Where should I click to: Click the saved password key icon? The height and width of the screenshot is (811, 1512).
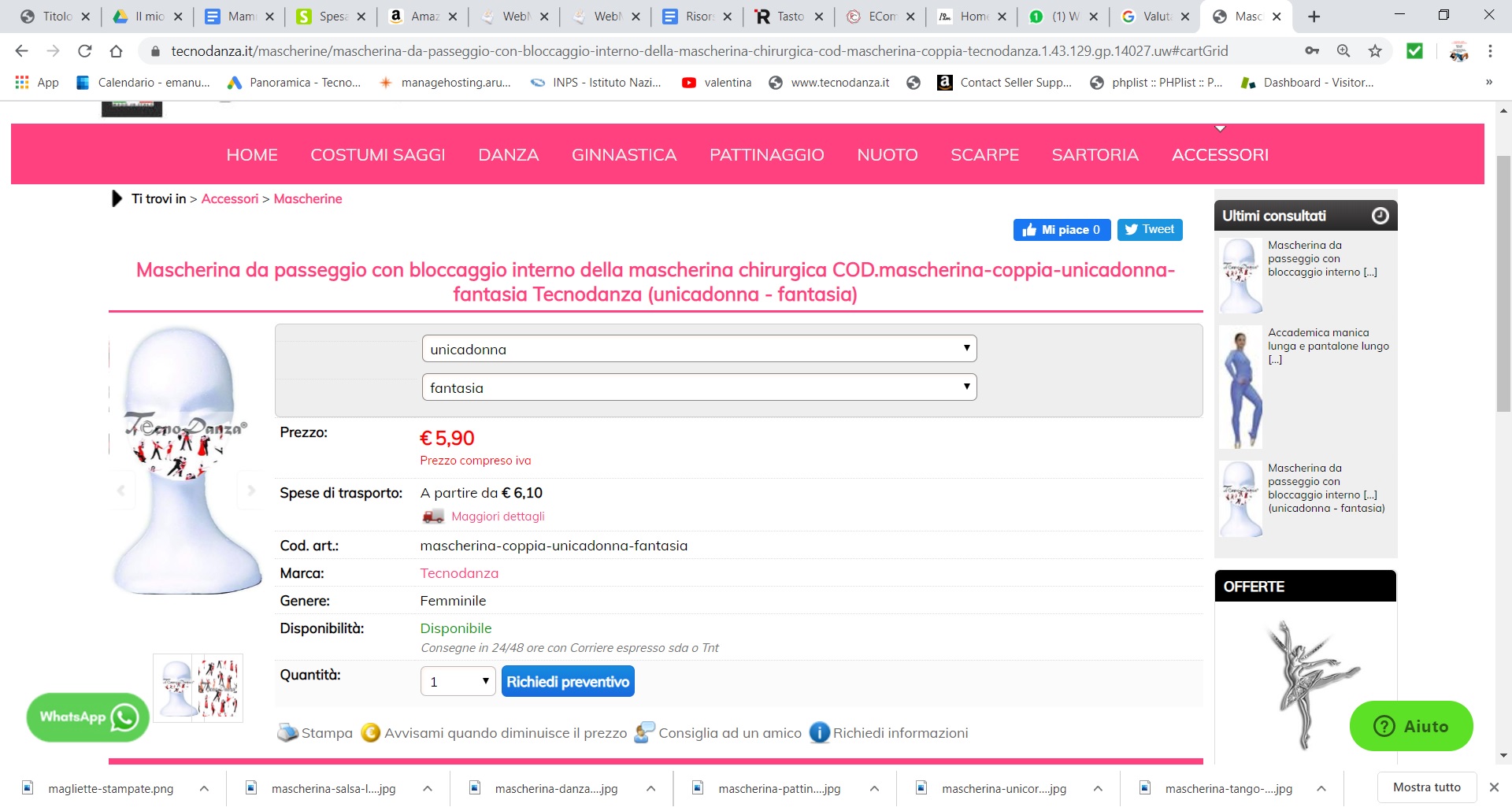coord(1312,51)
